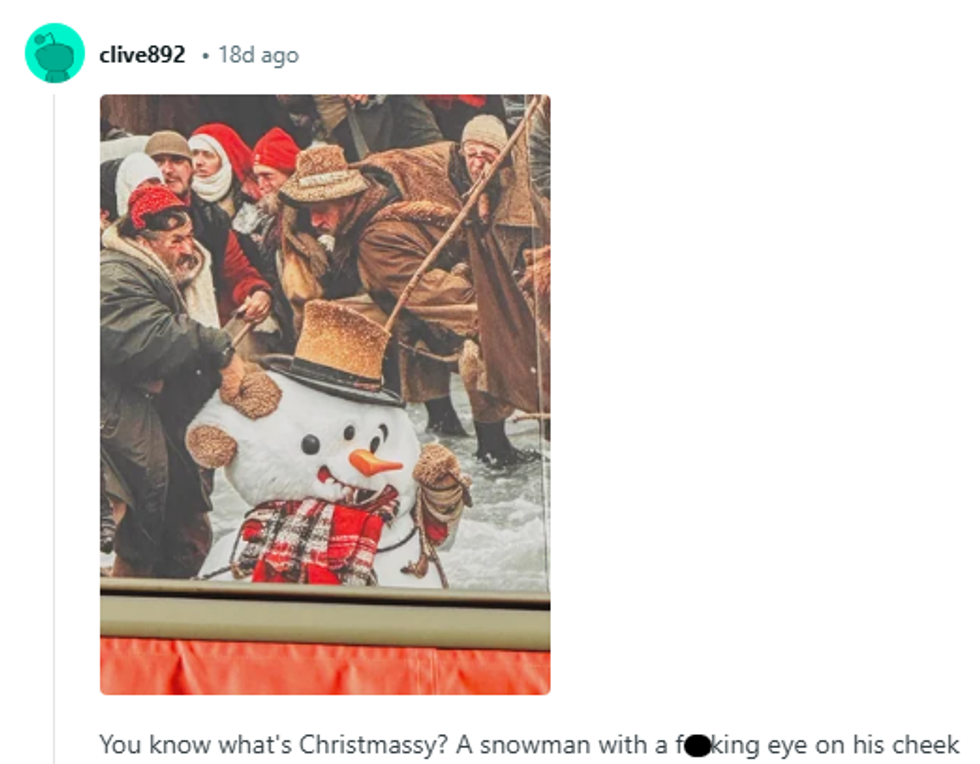Click the snowman's orange carrot nose
Image resolution: width=980 pixels, height=764 pixels.
(374, 463)
